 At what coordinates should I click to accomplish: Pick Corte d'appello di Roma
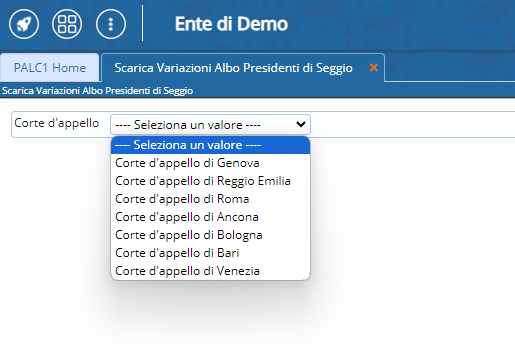click(210, 199)
